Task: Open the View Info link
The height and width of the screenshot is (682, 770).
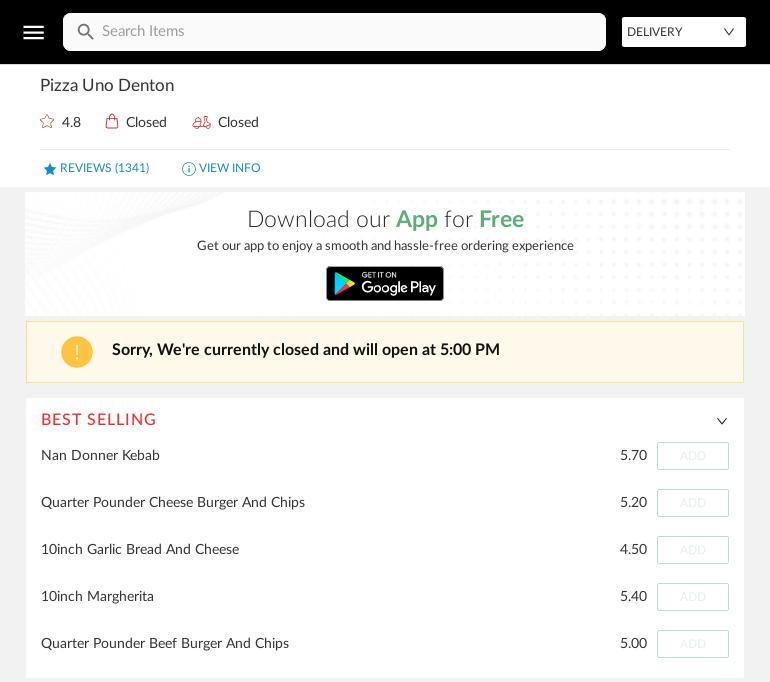Action: click(229, 168)
